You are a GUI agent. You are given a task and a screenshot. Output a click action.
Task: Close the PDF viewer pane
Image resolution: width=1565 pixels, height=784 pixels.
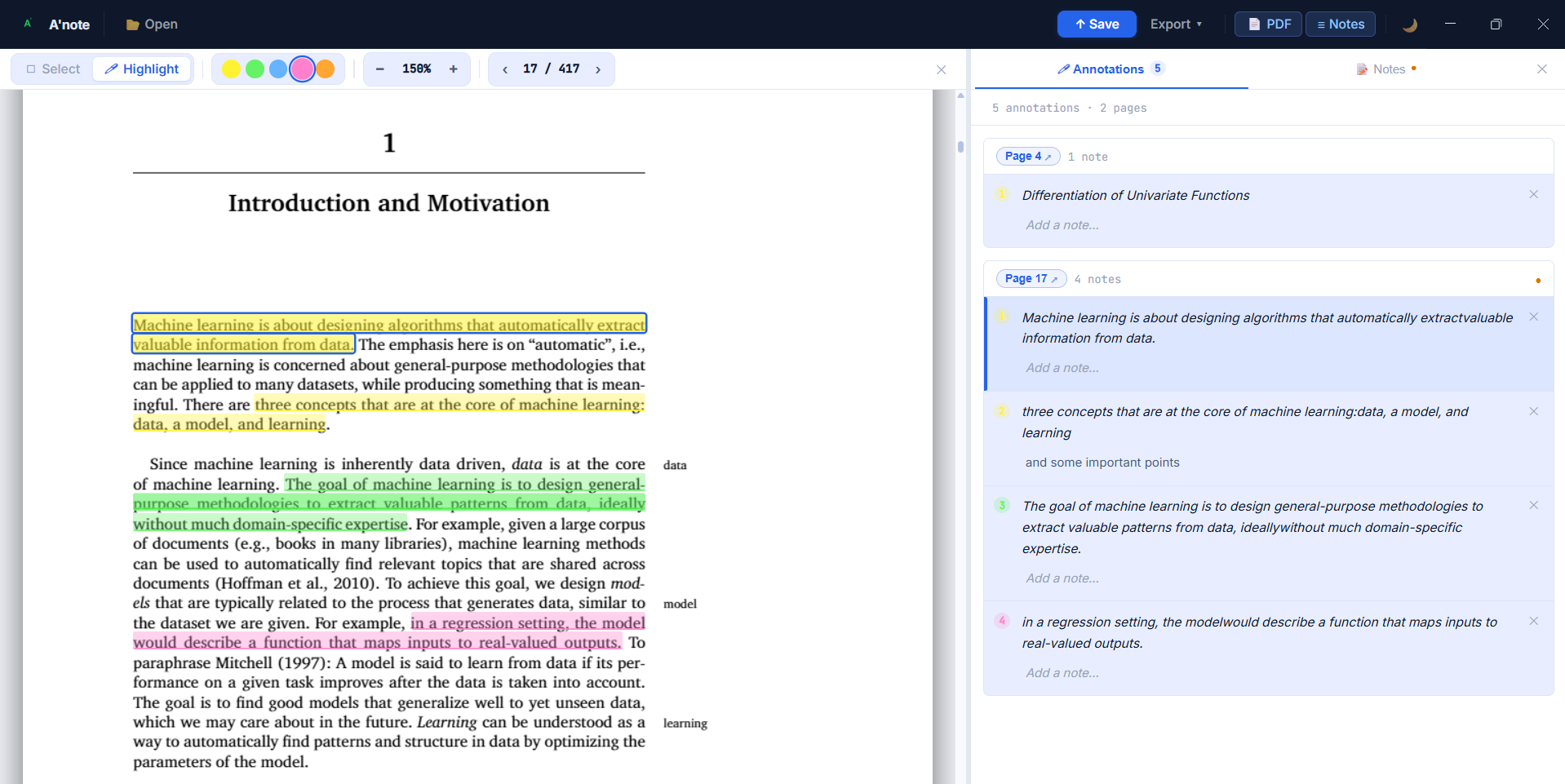[x=942, y=70]
